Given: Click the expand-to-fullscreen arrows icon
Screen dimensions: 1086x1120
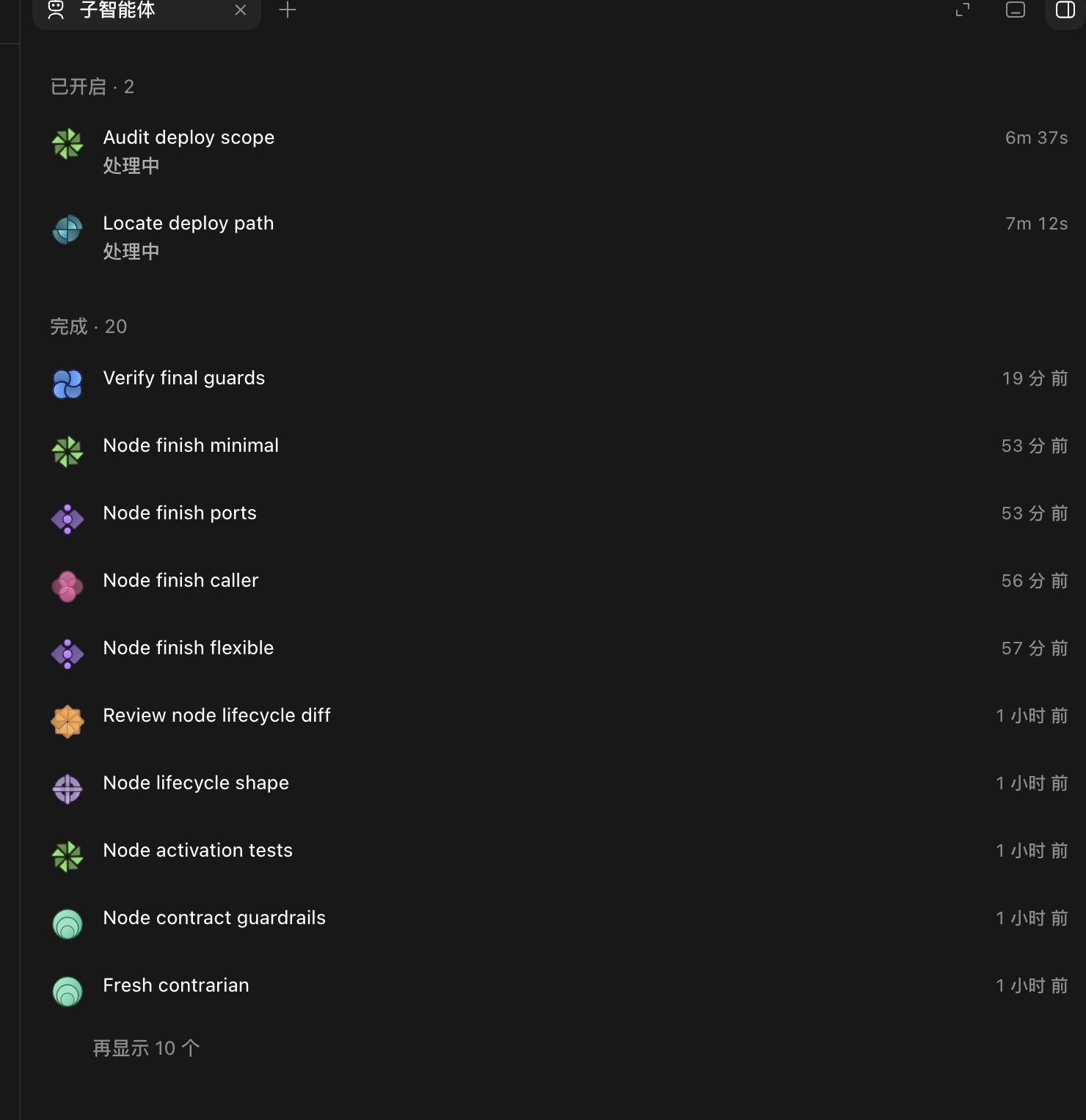Looking at the screenshot, I should [x=963, y=10].
